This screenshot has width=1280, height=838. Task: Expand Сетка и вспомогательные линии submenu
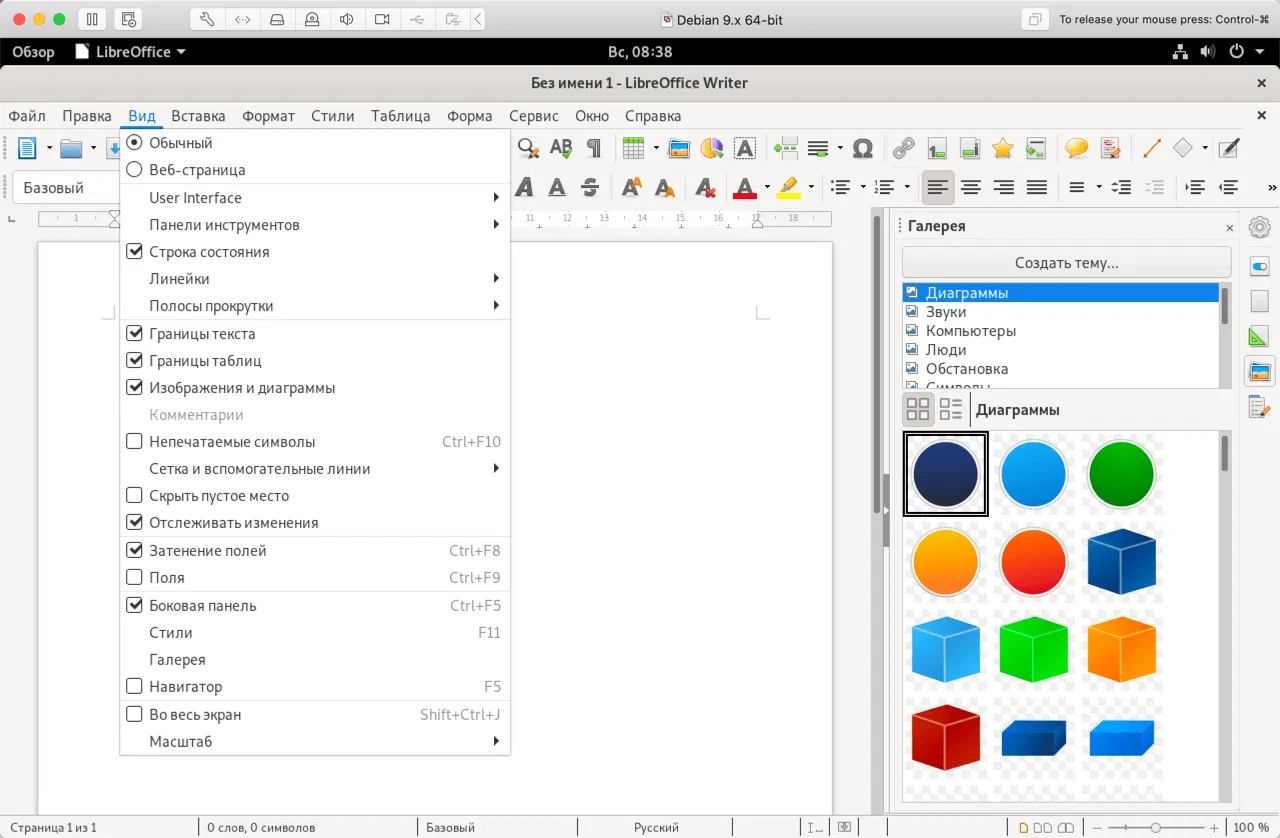pyautogui.click(x=315, y=469)
